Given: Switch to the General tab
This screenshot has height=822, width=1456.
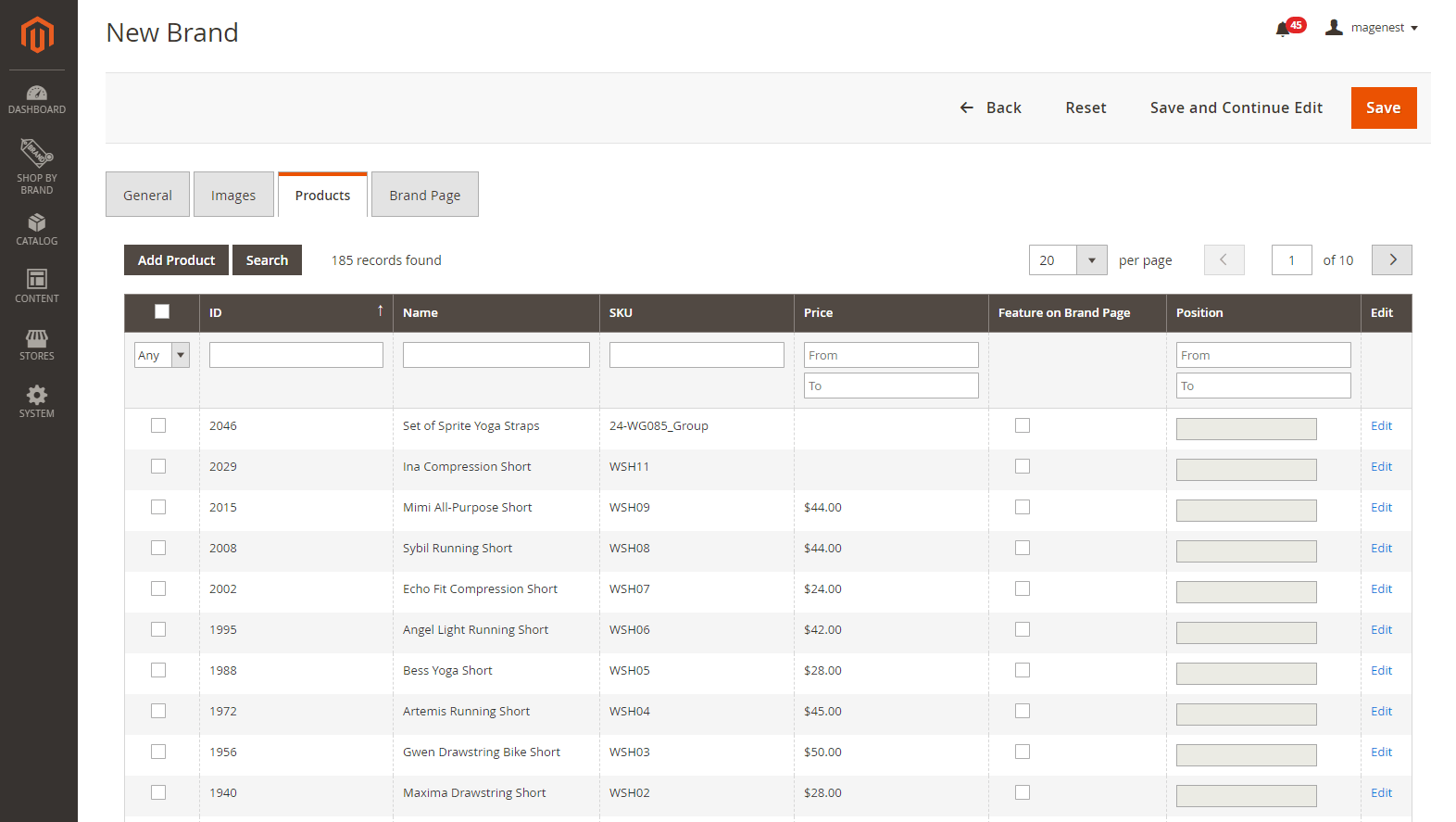Looking at the screenshot, I should coord(147,195).
